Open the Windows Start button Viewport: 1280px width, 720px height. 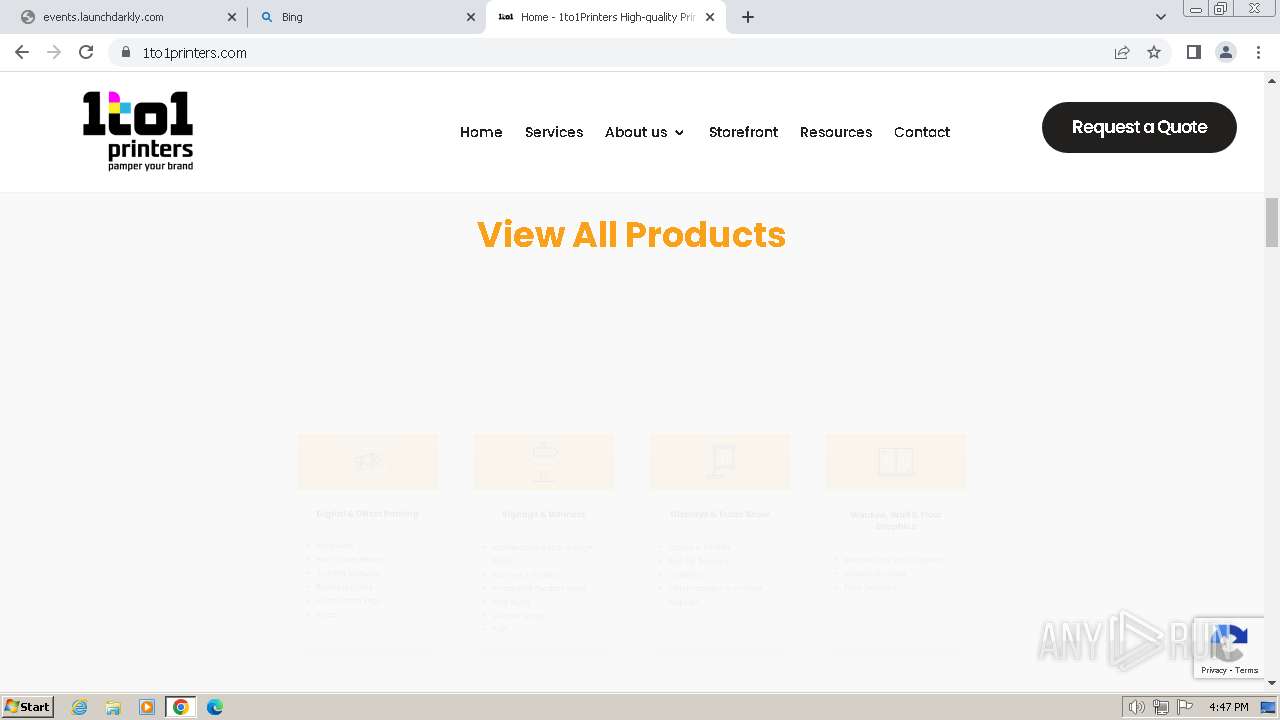click(28, 707)
